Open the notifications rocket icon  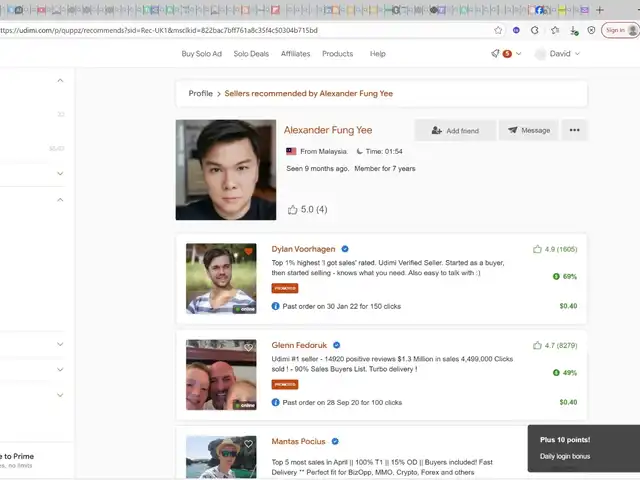click(x=496, y=54)
